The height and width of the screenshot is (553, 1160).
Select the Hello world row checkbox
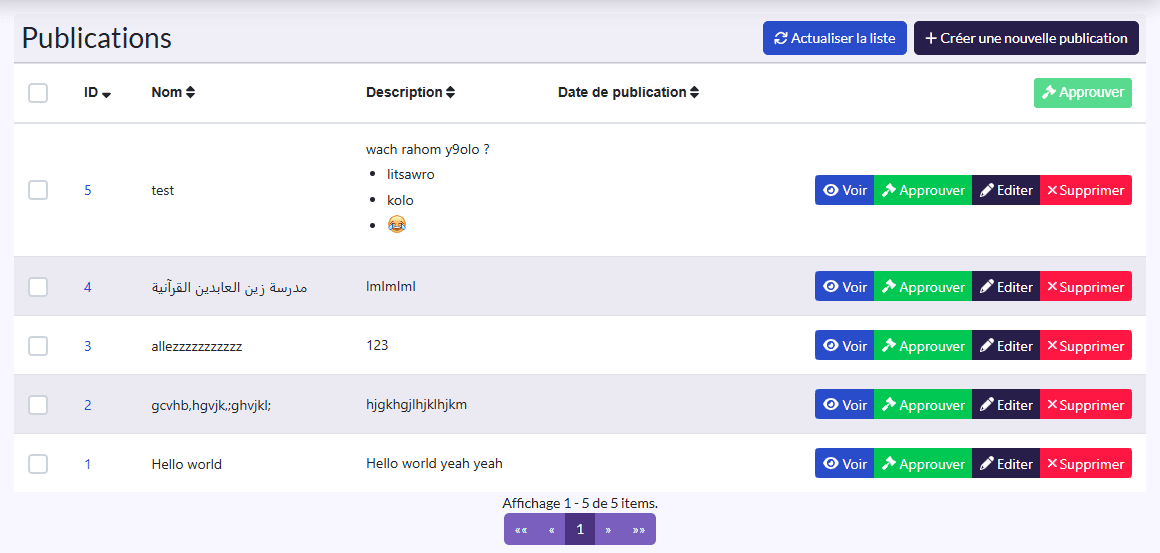point(38,464)
